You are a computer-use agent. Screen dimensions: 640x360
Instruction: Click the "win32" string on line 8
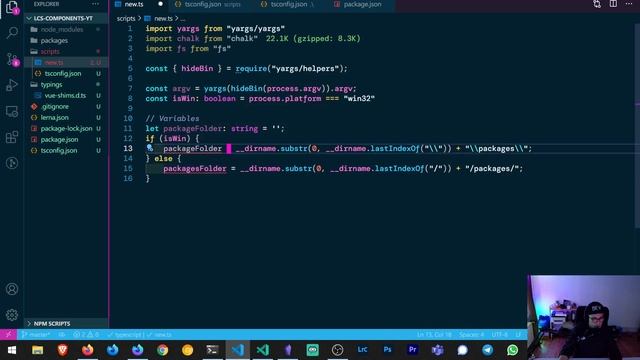tap(359, 98)
